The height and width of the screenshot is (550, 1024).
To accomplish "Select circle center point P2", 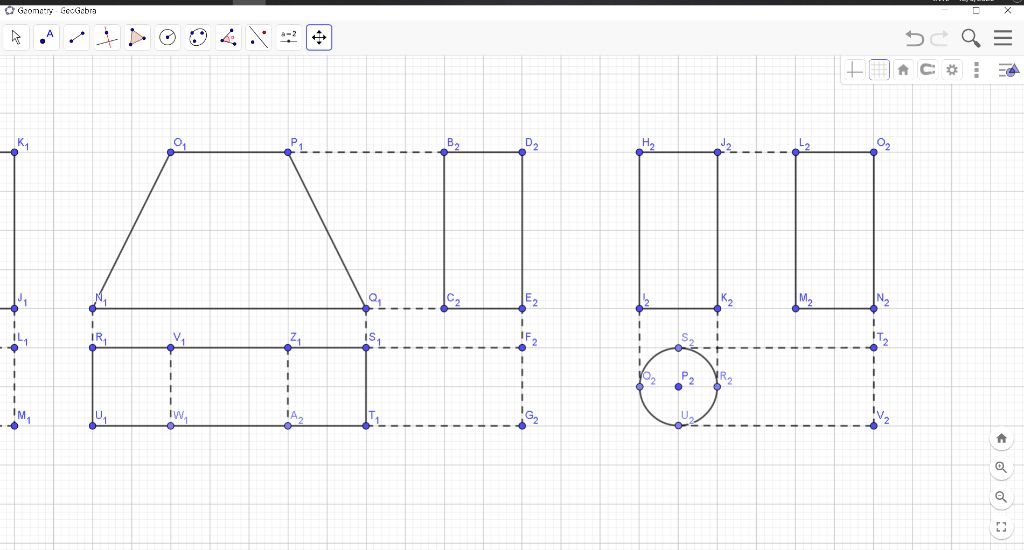I will tap(679, 387).
